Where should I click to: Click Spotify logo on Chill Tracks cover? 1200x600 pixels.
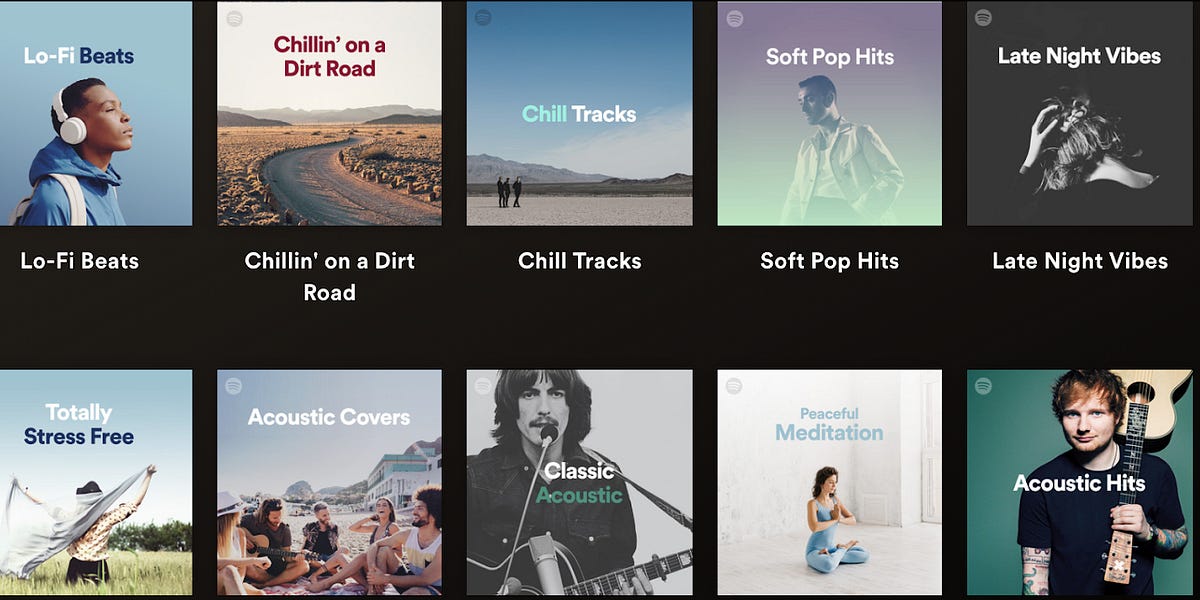(x=483, y=17)
